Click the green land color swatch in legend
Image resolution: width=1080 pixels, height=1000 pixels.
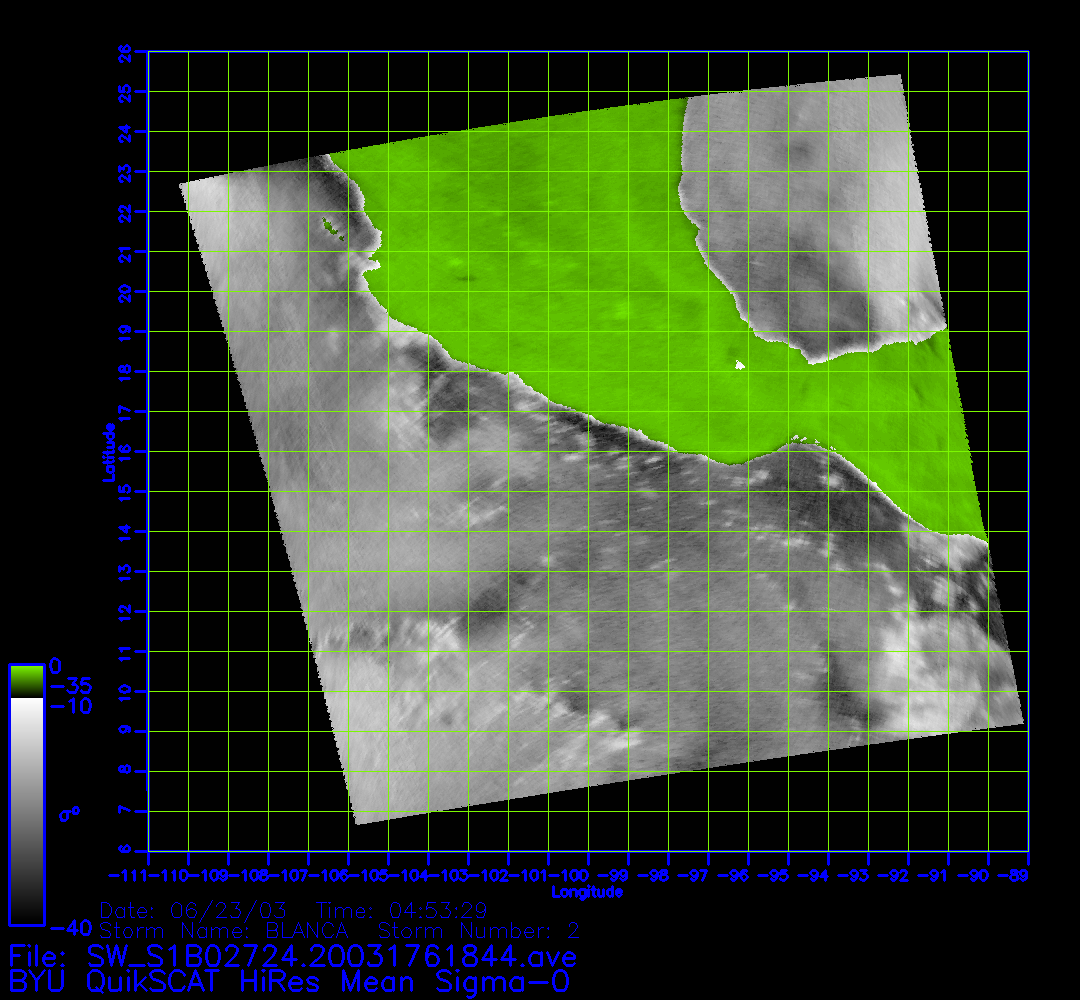coord(26,681)
